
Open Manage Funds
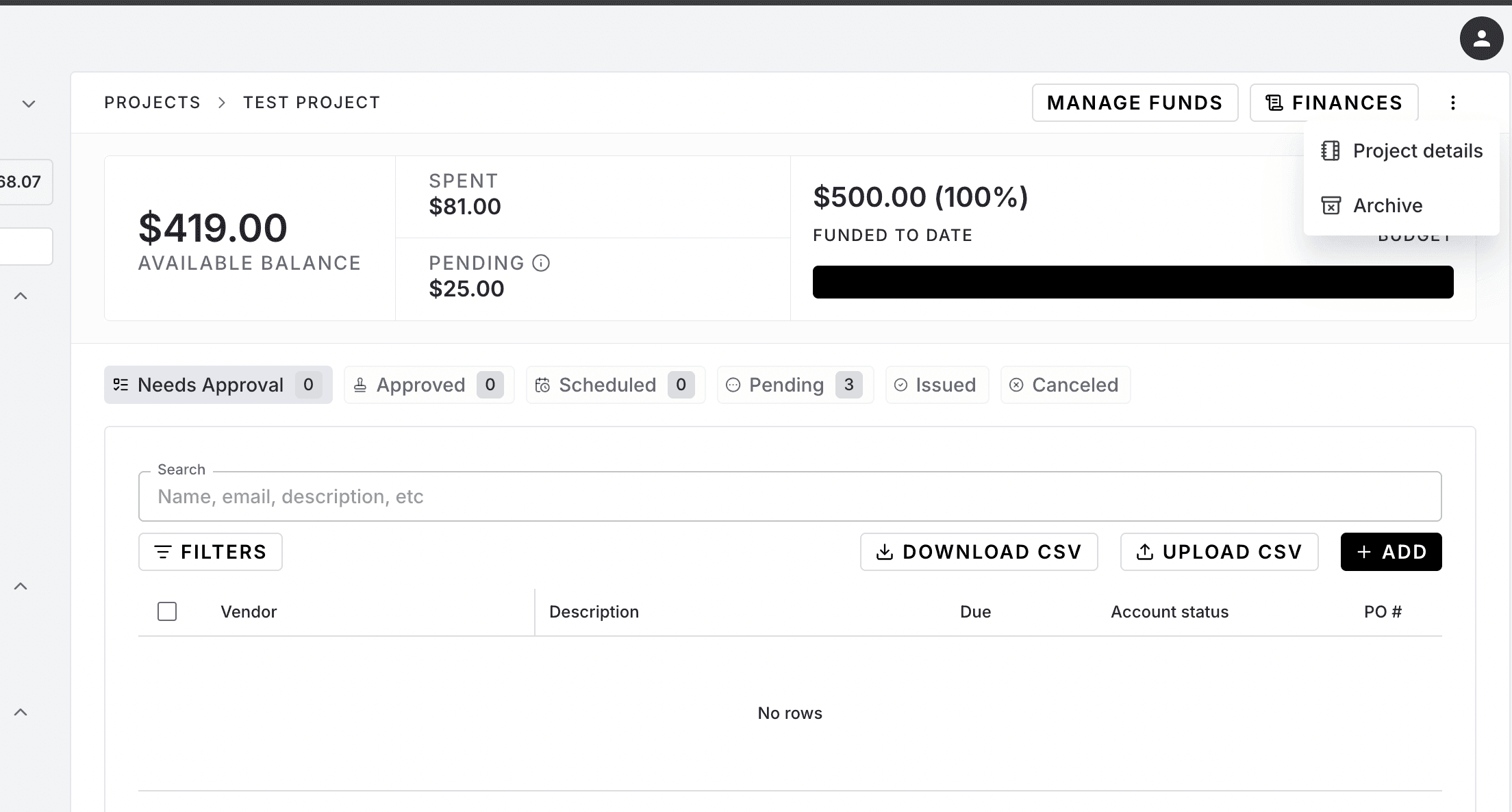pyautogui.click(x=1135, y=103)
